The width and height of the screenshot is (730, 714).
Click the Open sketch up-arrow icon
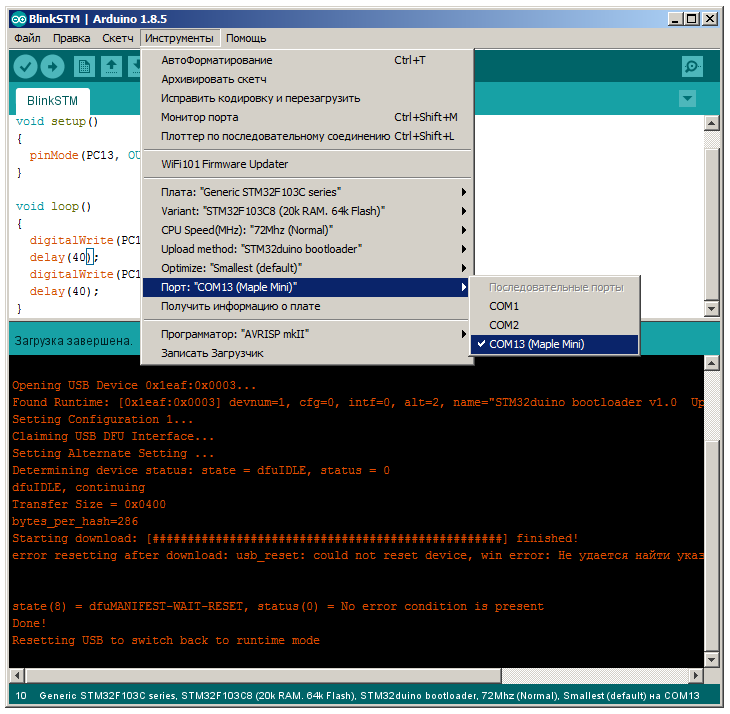coord(111,67)
